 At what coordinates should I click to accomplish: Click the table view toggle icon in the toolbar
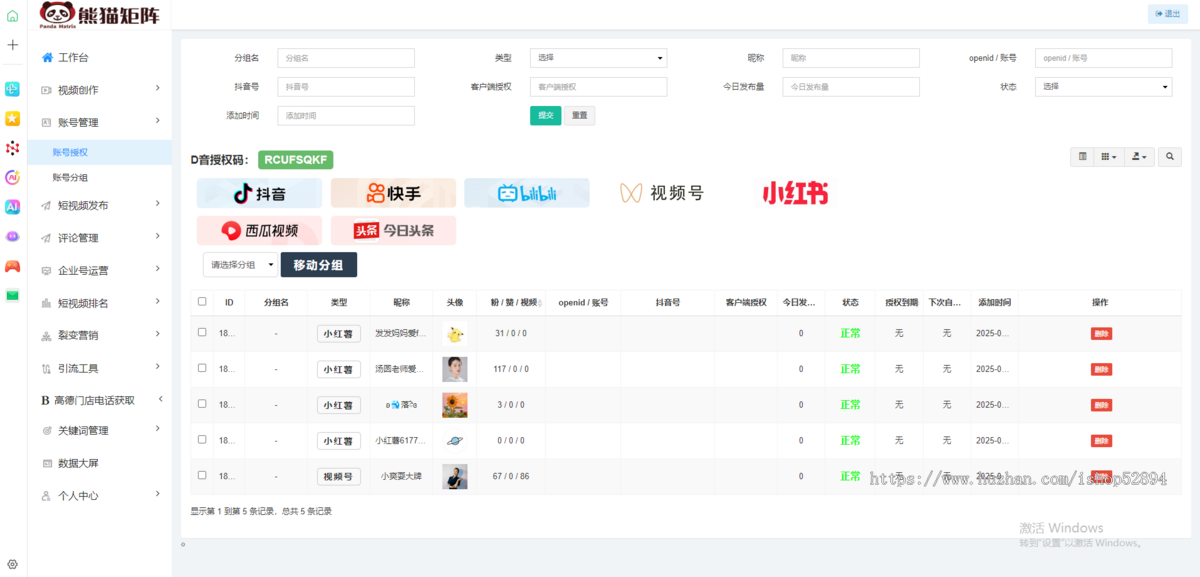pyautogui.click(x=1082, y=157)
